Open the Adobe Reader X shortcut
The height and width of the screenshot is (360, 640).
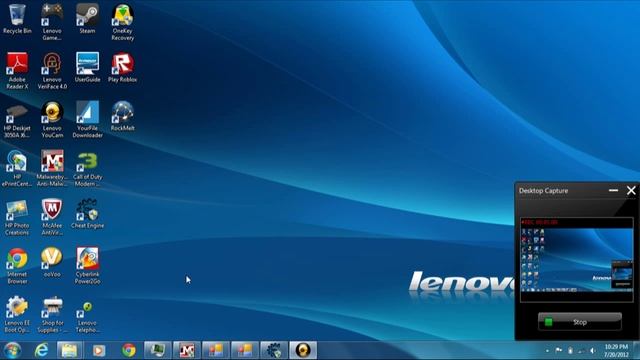coord(17,70)
